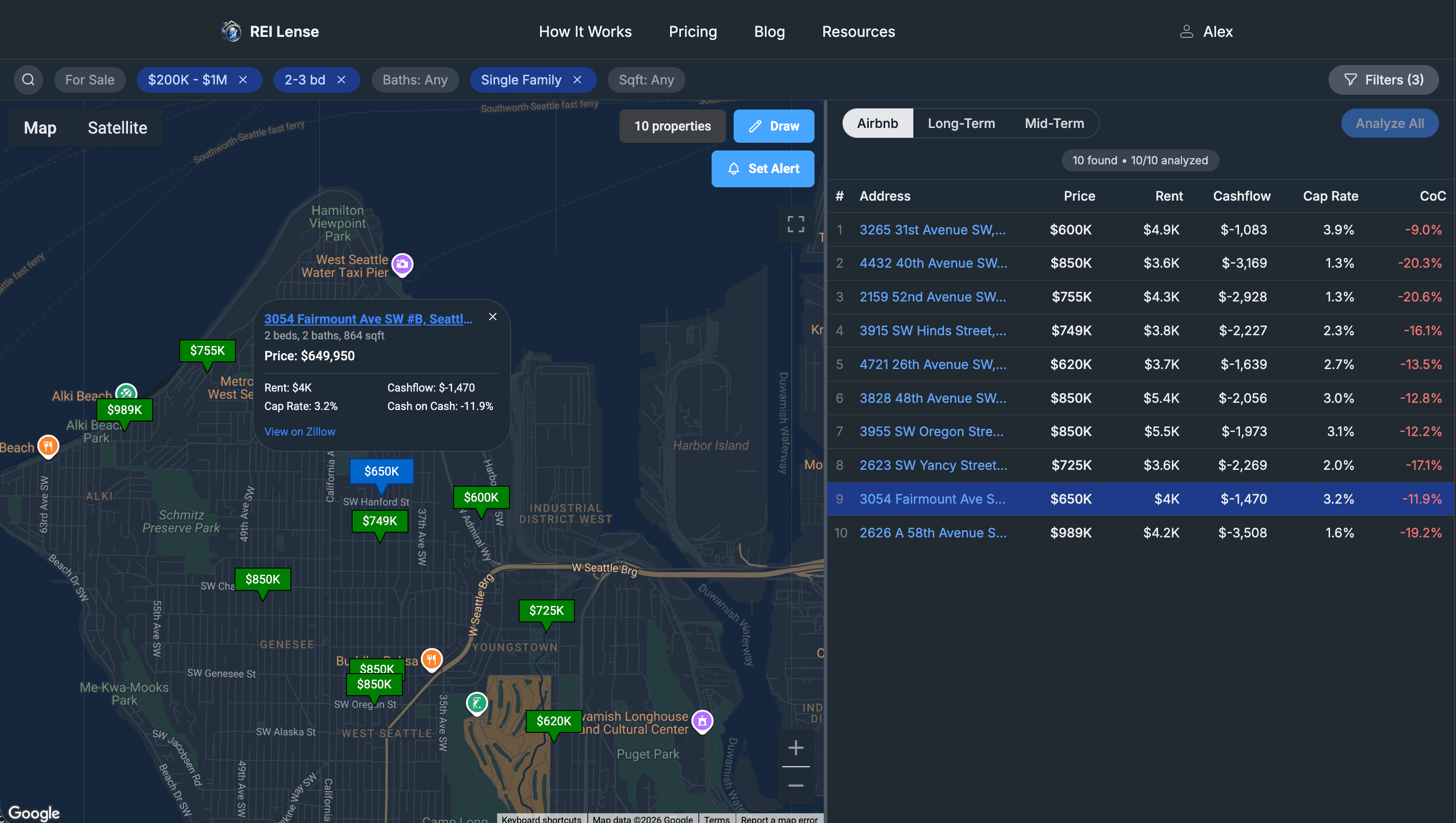Screen dimensions: 1456x823
Task: Open the search icon in the filter bar
Action: (x=28, y=80)
